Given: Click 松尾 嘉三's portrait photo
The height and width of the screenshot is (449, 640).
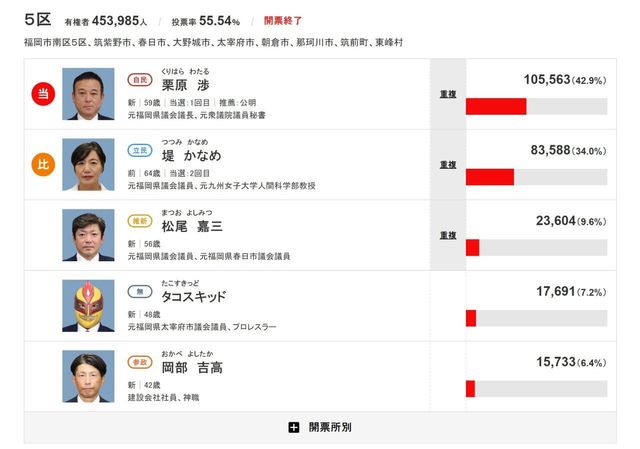Looking at the screenshot, I should click(x=88, y=236).
